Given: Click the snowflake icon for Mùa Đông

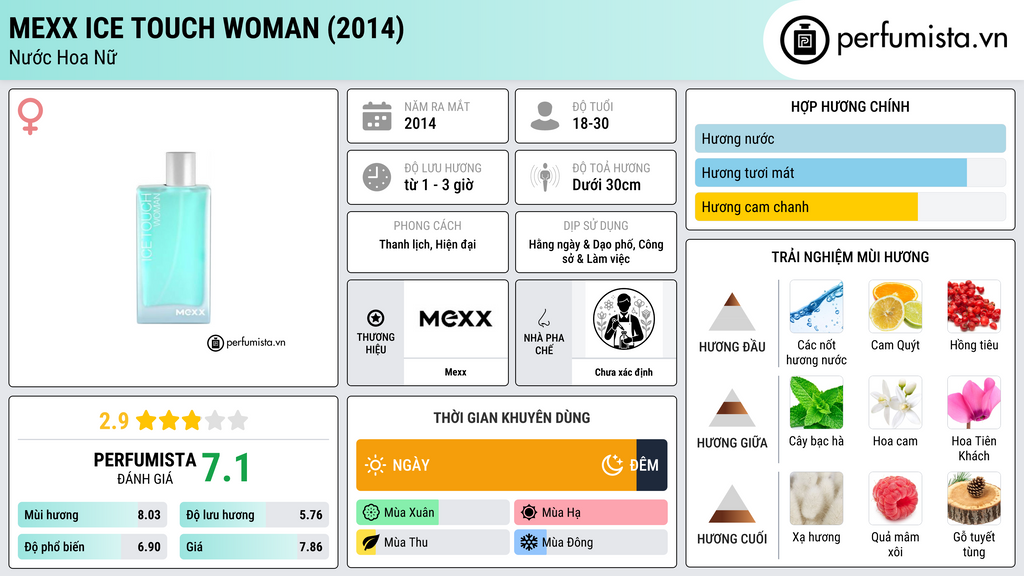Looking at the screenshot, I should [529, 542].
